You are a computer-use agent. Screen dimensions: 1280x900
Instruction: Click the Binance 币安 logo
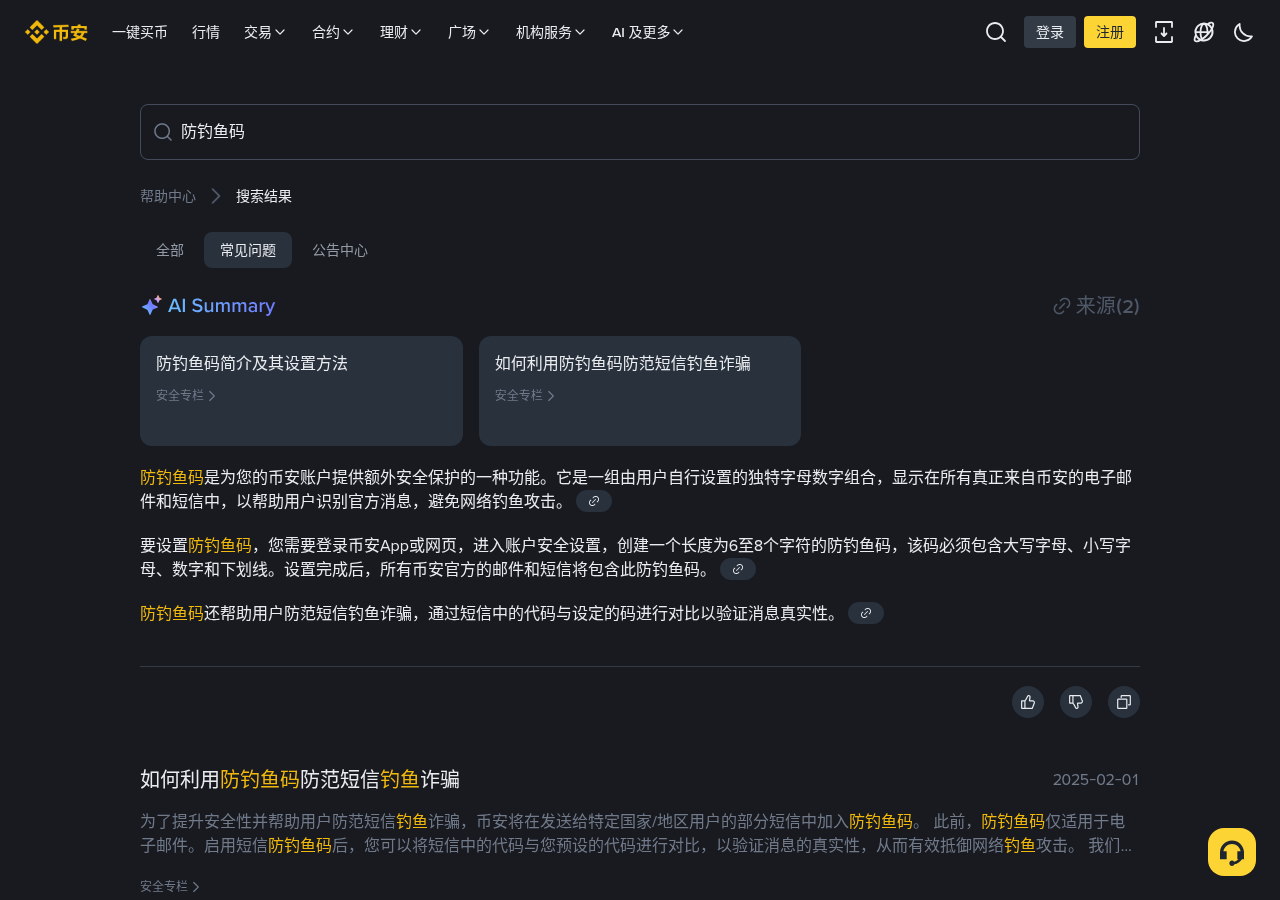coord(56,32)
